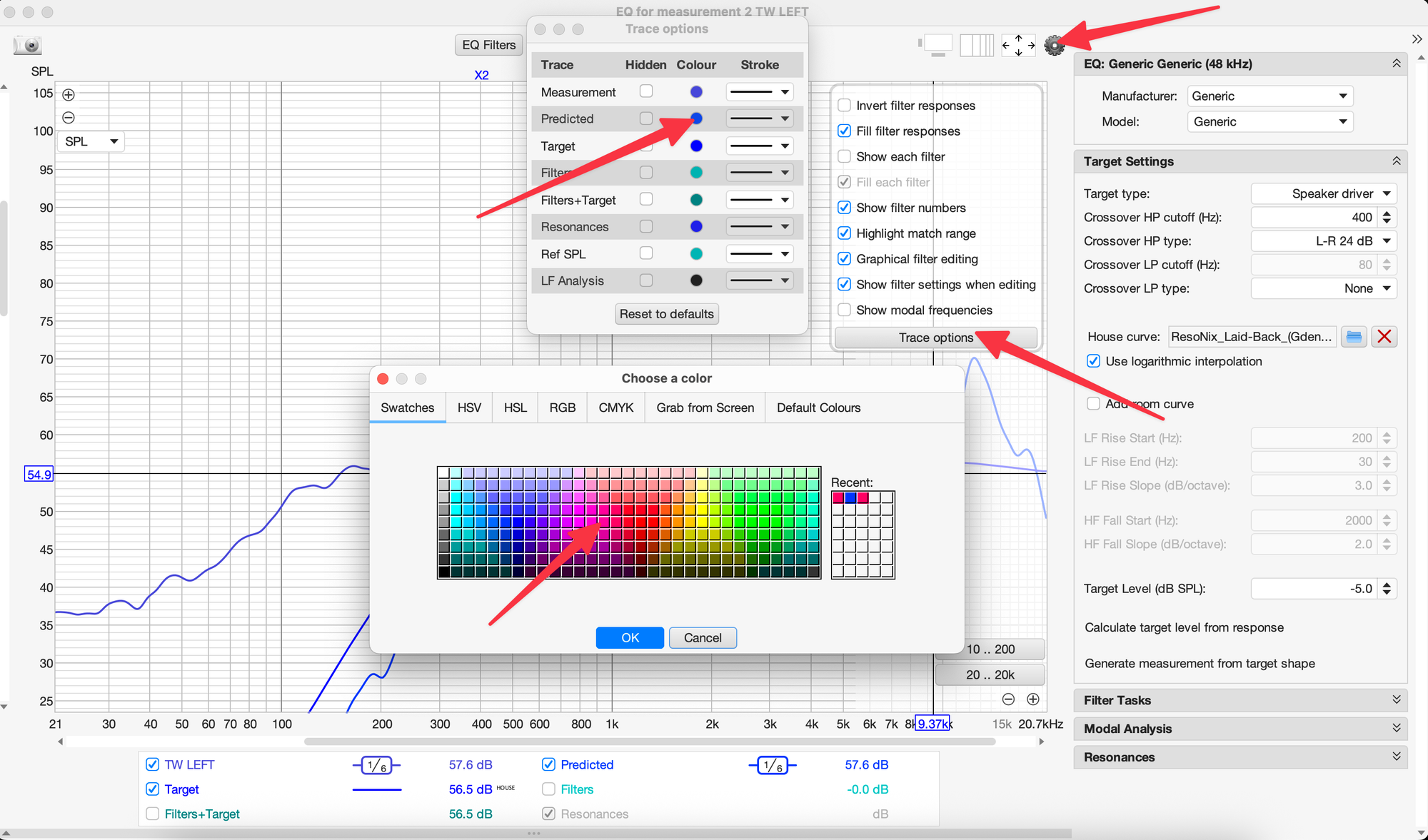The width and height of the screenshot is (1428, 840).
Task: Enable Invert filter responses checkbox
Action: point(844,106)
